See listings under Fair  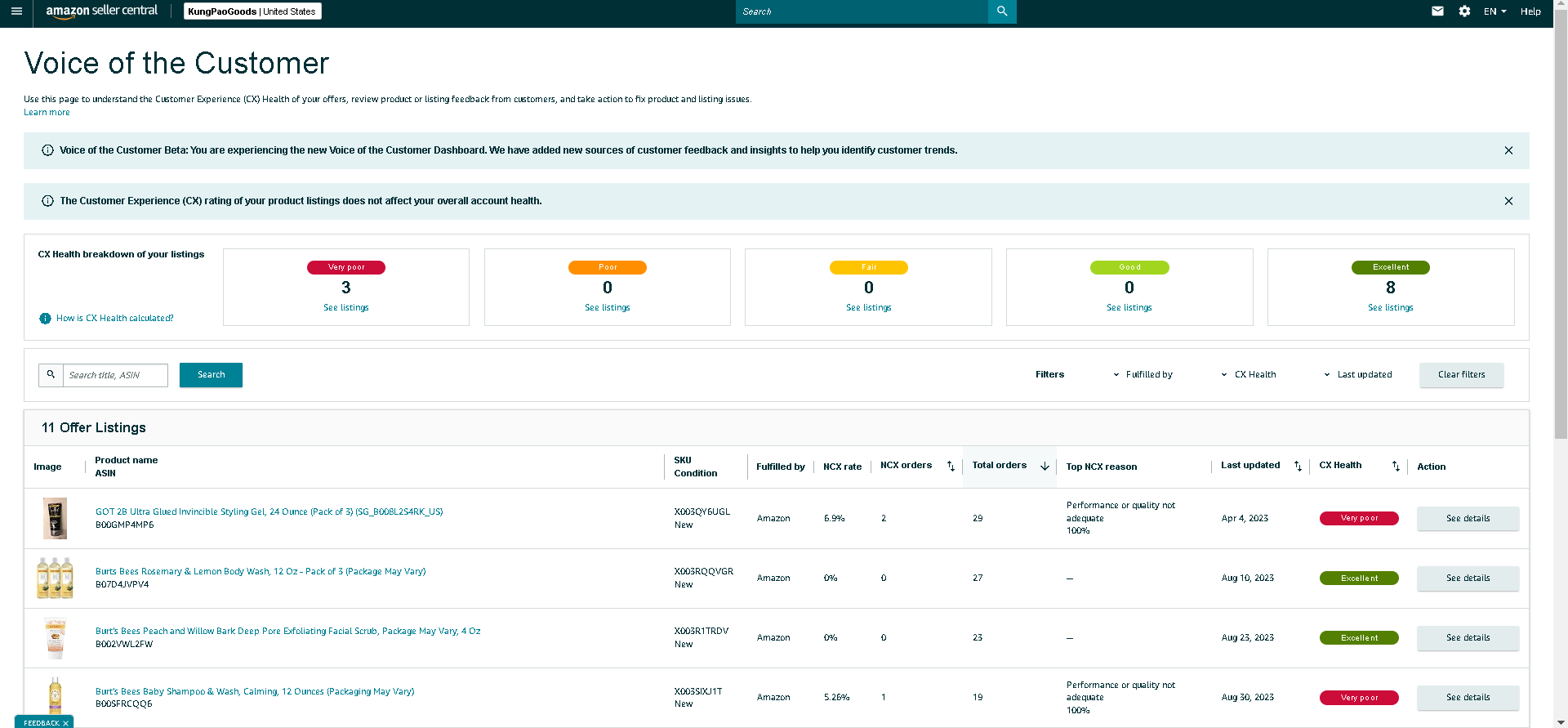pos(869,308)
